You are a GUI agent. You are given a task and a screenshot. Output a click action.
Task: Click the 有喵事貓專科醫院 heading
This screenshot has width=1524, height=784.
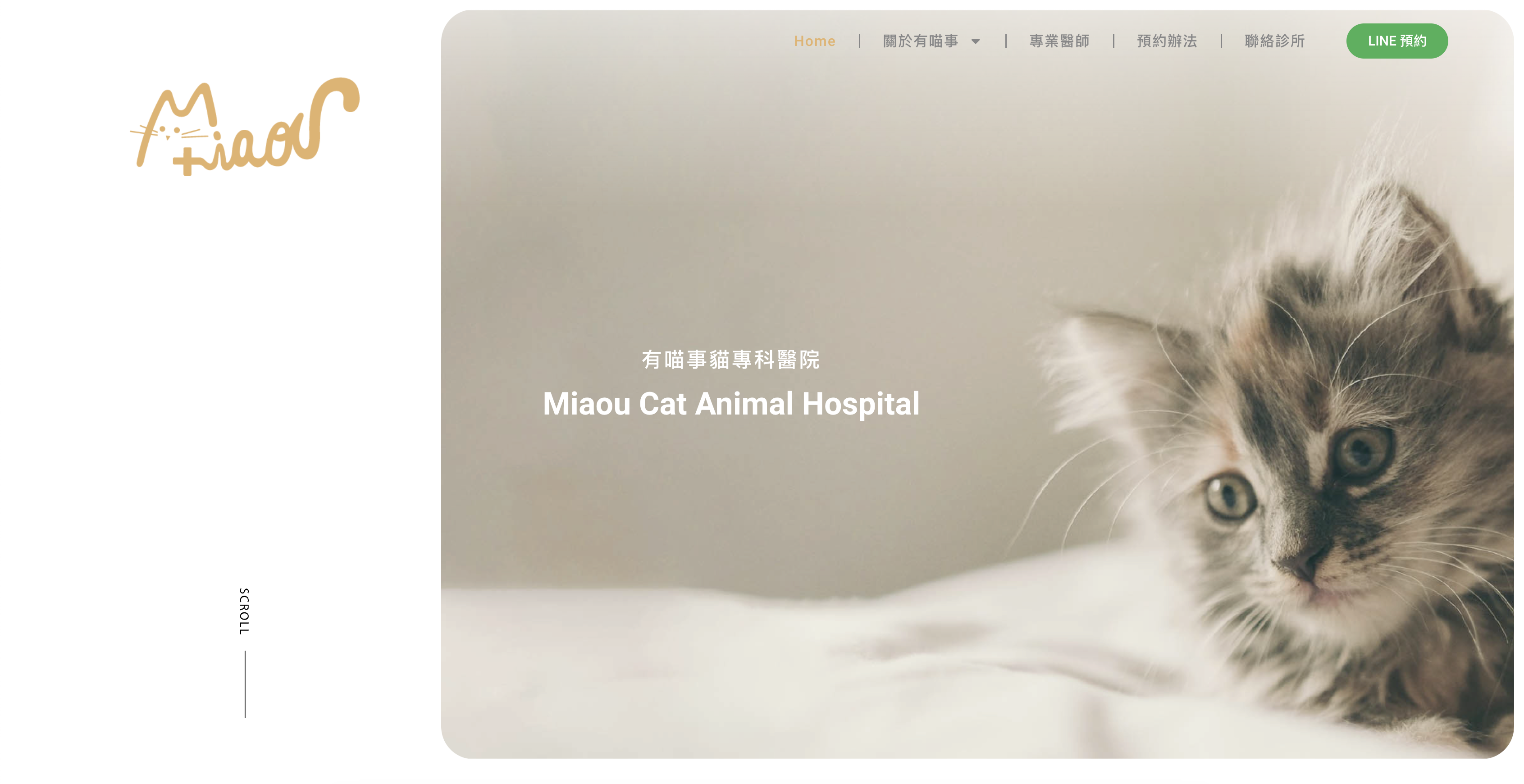coord(730,359)
